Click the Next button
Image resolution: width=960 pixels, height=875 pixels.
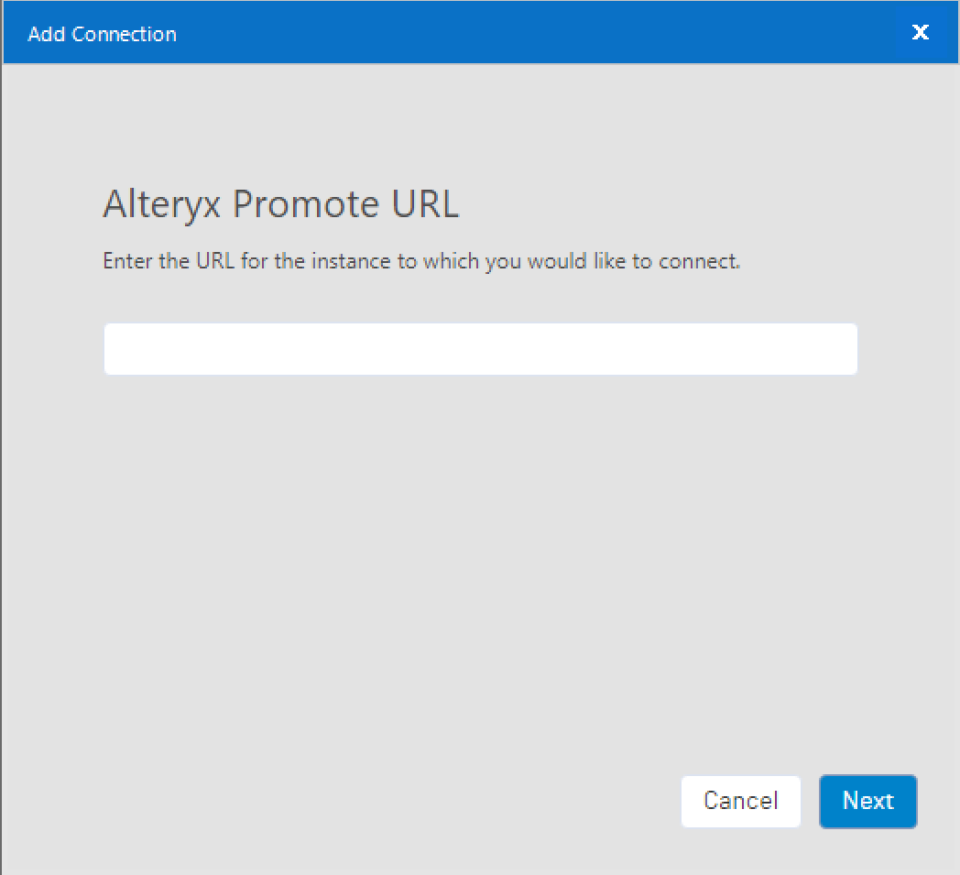click(x=868, y=802)
